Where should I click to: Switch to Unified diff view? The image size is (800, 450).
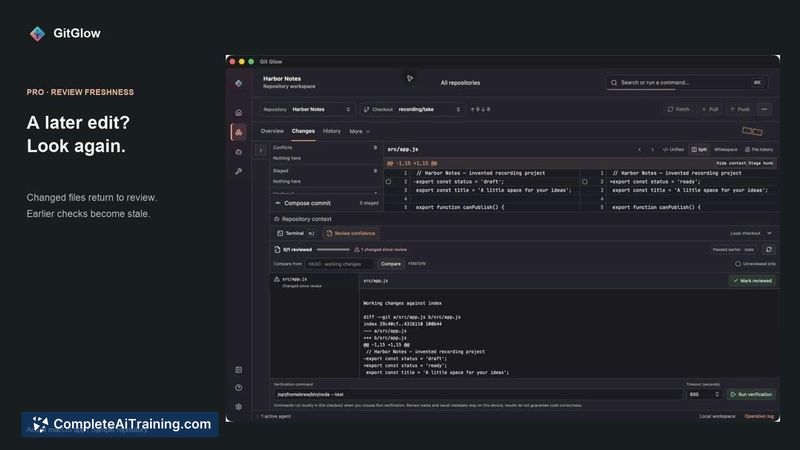click(x=673, y=149)
